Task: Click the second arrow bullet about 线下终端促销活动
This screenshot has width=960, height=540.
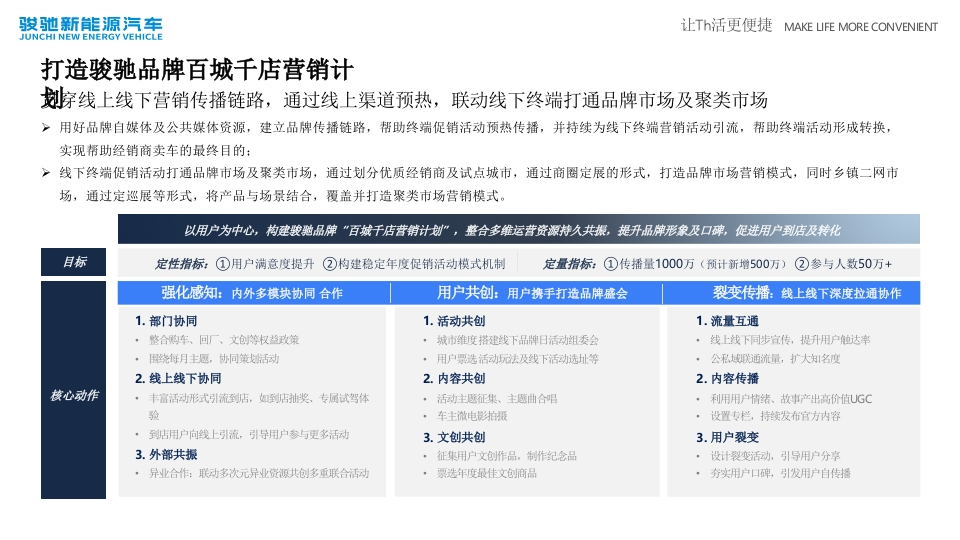Action: [47, 172]
